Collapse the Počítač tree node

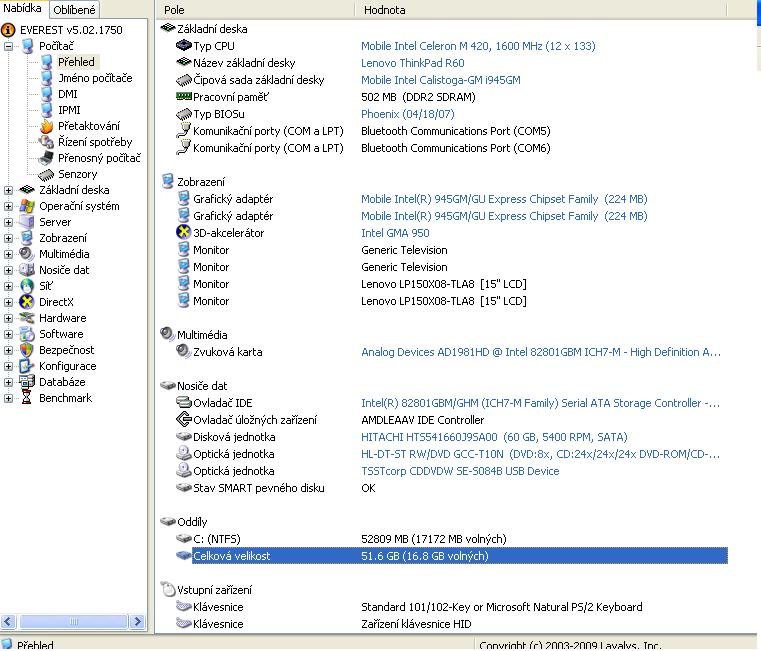tap(9, 46)
